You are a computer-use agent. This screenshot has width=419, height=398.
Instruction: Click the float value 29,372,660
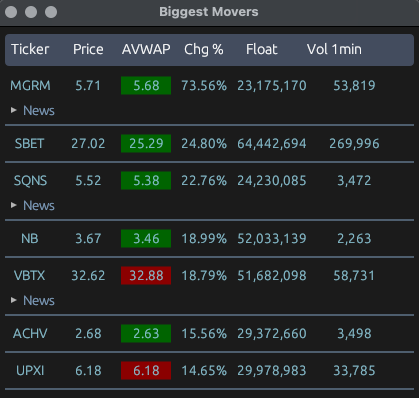point(272,334)
